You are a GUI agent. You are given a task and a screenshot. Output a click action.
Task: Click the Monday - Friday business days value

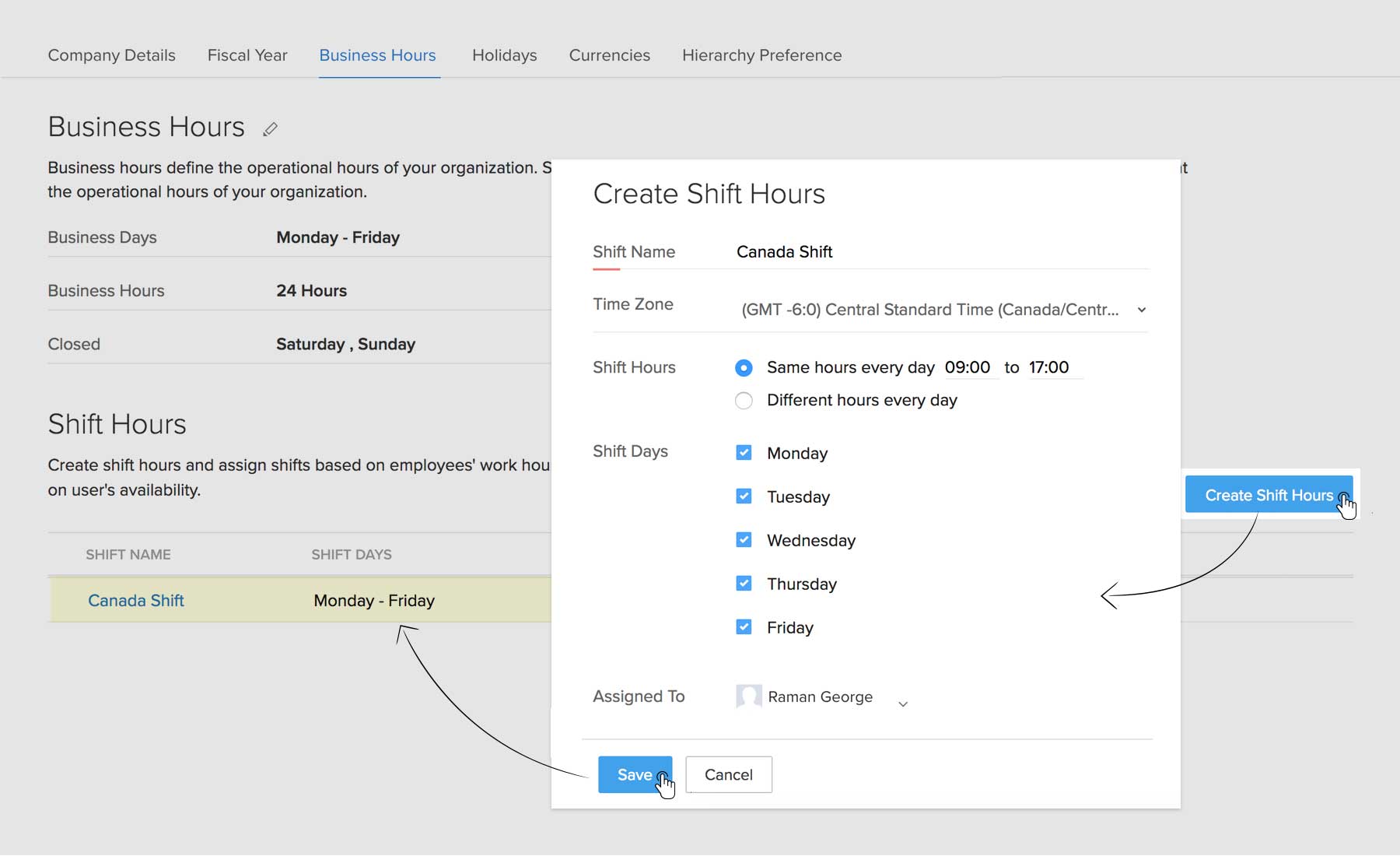(338, 237)
